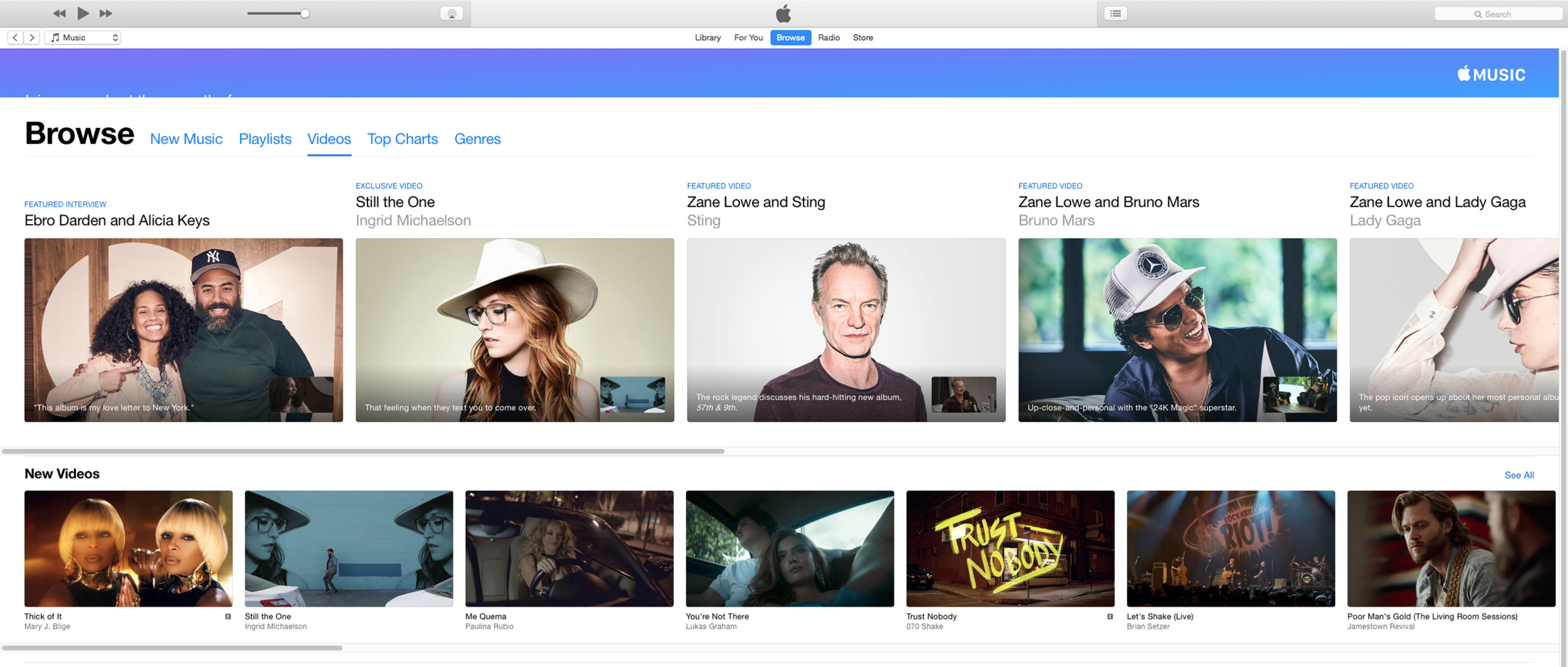Adjust the volume slider knob
This screenshot has width=1568, height=667.
(305, 13)
